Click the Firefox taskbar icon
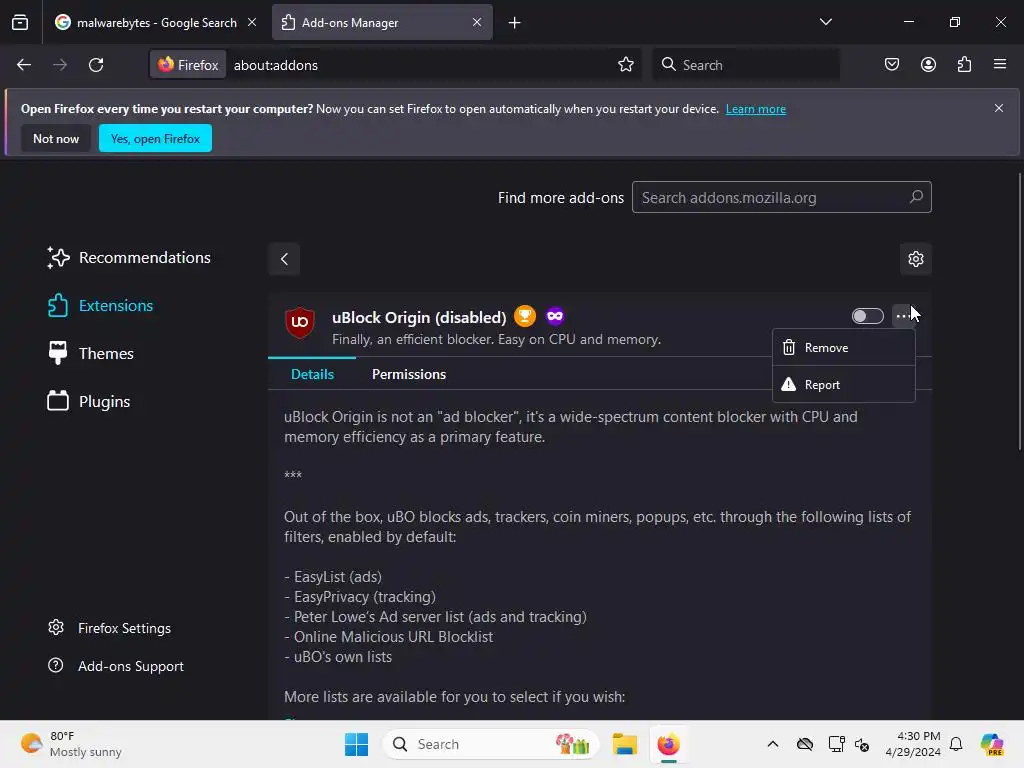Image resolution: width=1024 pixels, height=768 pixels. coord(668,744)
